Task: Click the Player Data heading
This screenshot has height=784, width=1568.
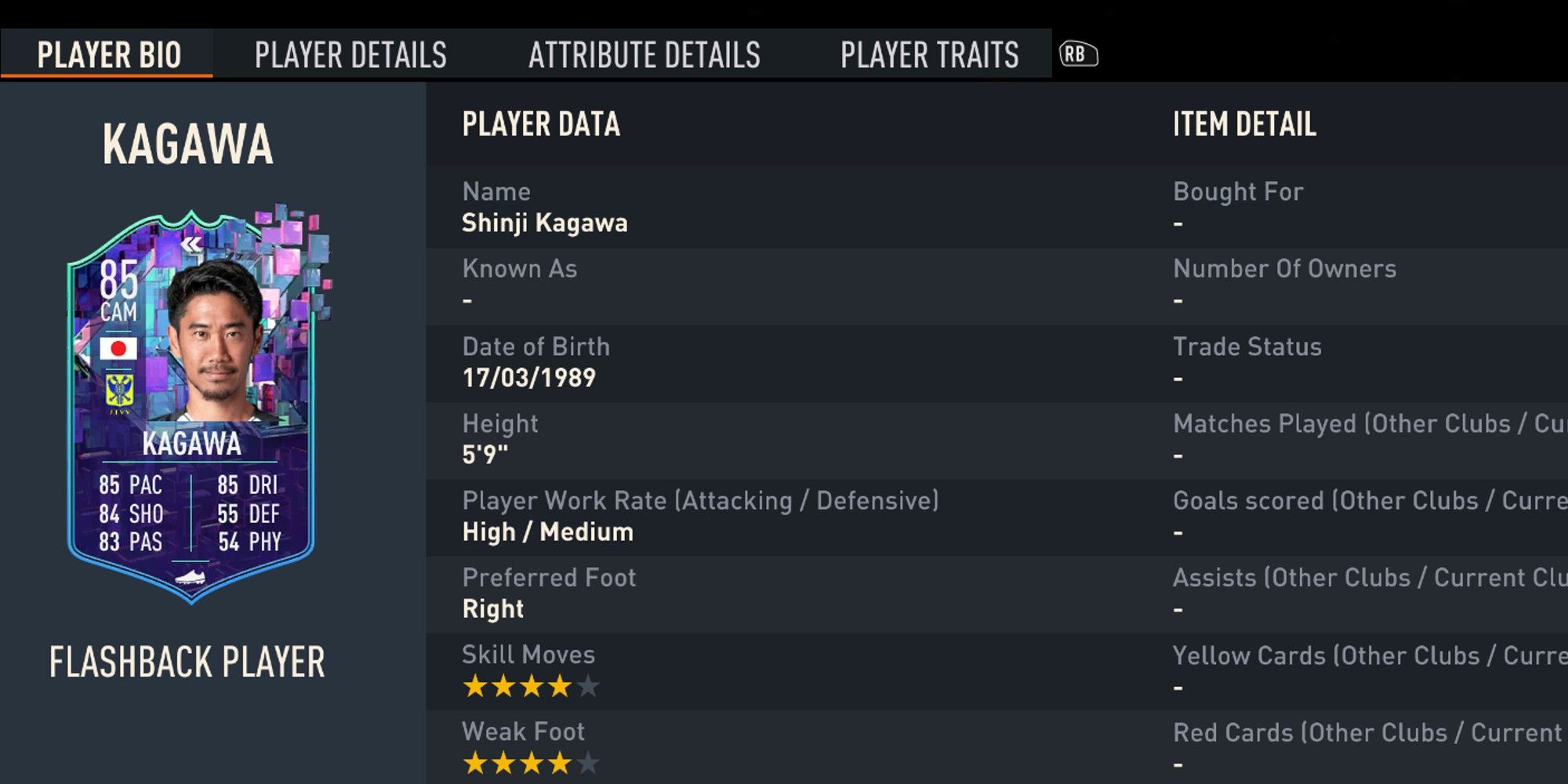Action: (541, 124)
